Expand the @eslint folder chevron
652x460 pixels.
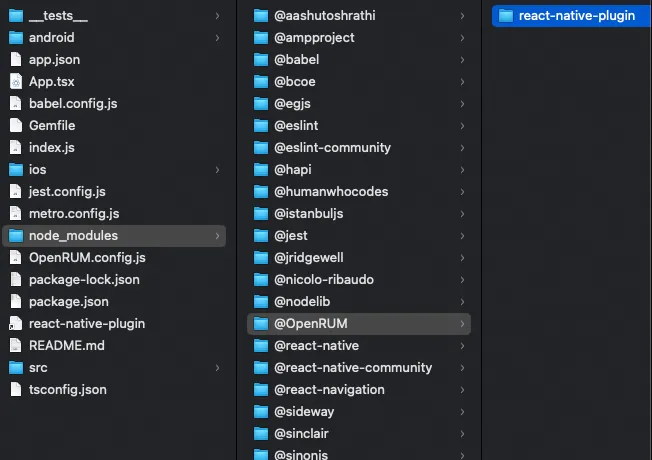[462, 126]
